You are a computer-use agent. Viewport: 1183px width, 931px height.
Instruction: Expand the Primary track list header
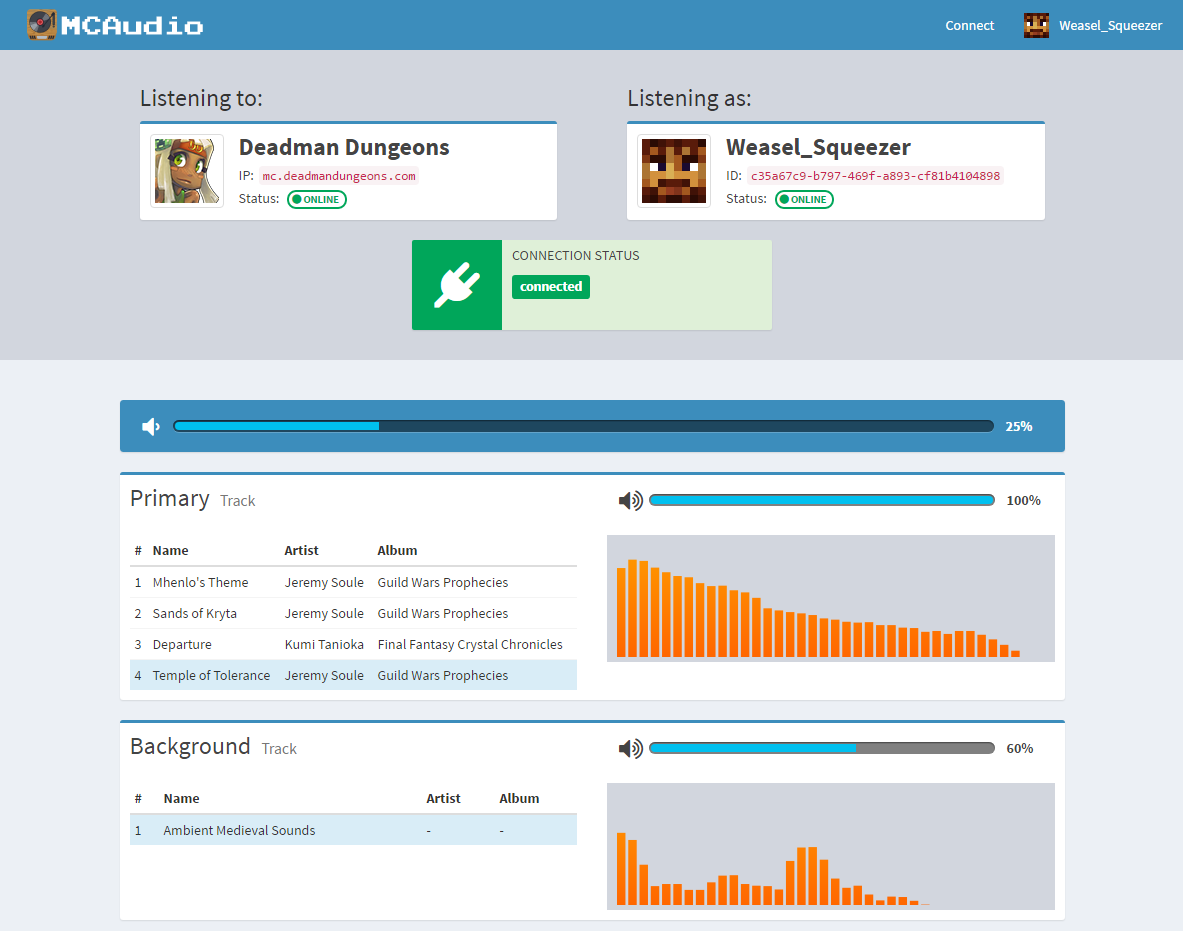point(170,498)
